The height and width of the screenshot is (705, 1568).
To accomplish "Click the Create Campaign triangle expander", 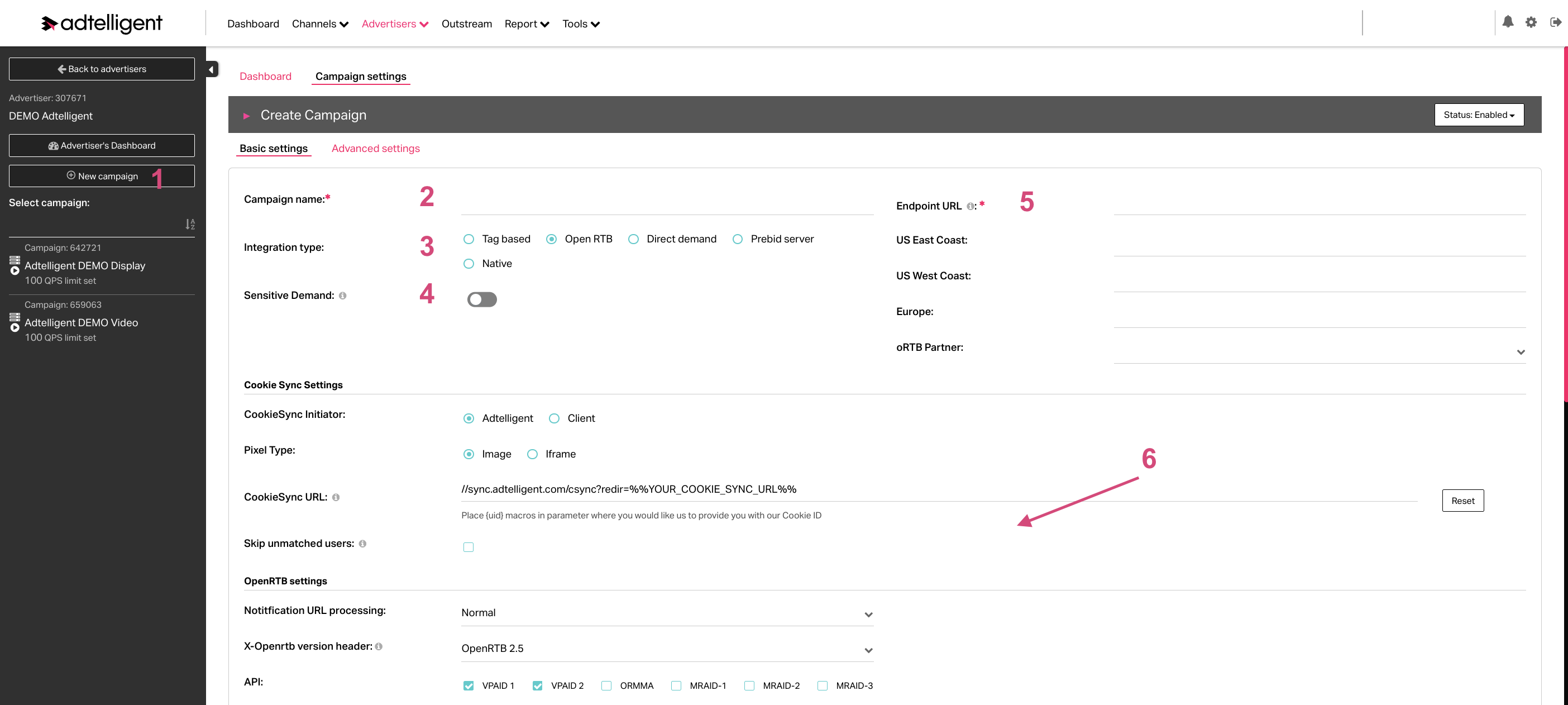I will coord(246,116).
